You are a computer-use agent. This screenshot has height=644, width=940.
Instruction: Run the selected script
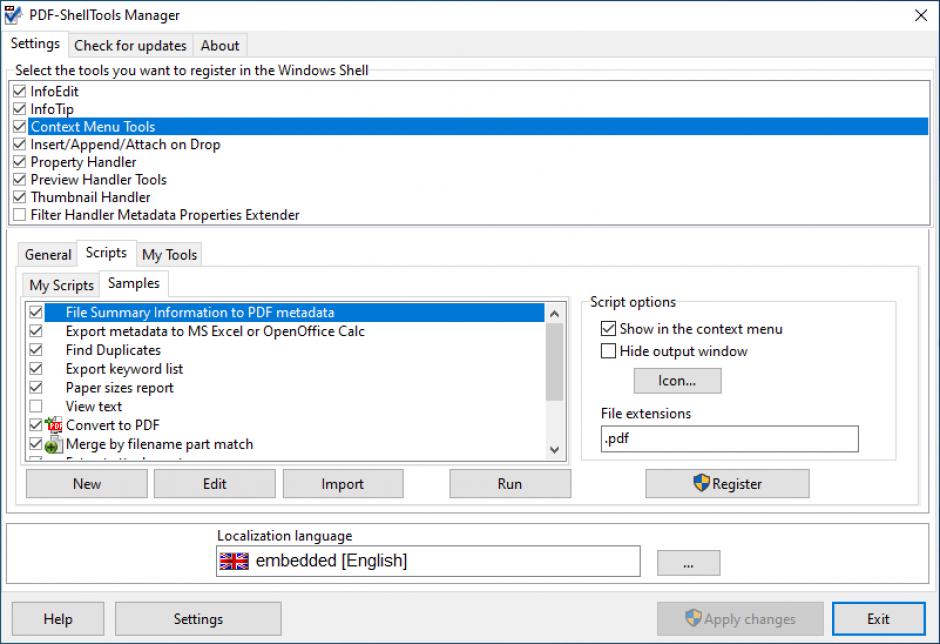click(510, 484)
